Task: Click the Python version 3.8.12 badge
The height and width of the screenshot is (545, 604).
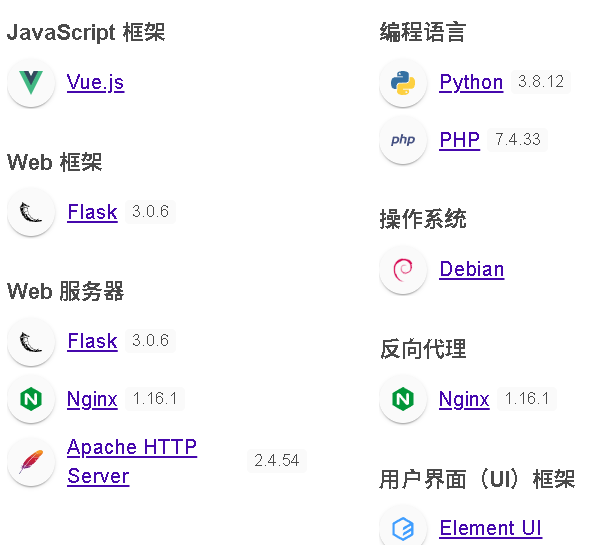Action: click(x=541, y=82)
